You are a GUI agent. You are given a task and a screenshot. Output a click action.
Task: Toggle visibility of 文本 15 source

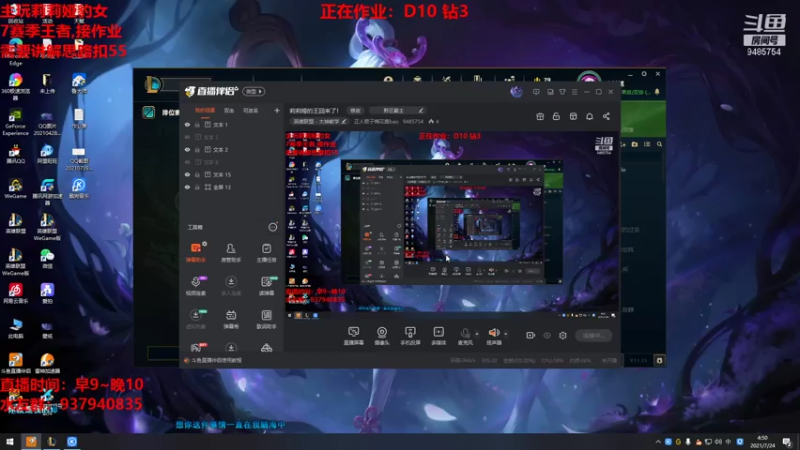(x=187, y=174)
